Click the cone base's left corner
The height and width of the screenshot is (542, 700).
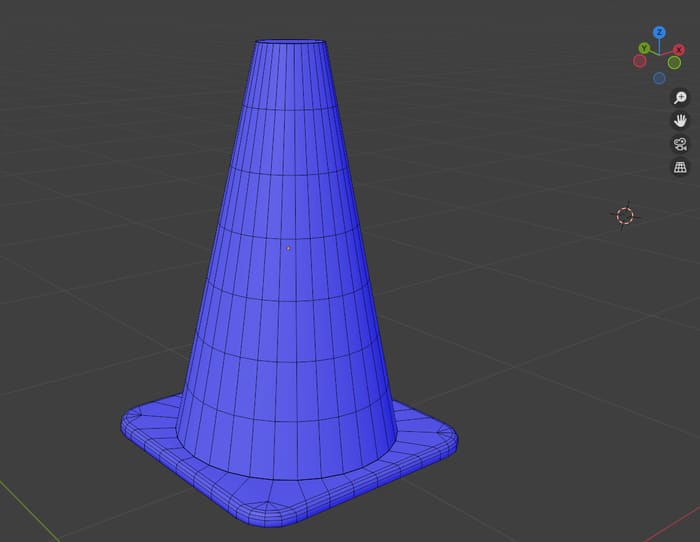tap(130, 427)
